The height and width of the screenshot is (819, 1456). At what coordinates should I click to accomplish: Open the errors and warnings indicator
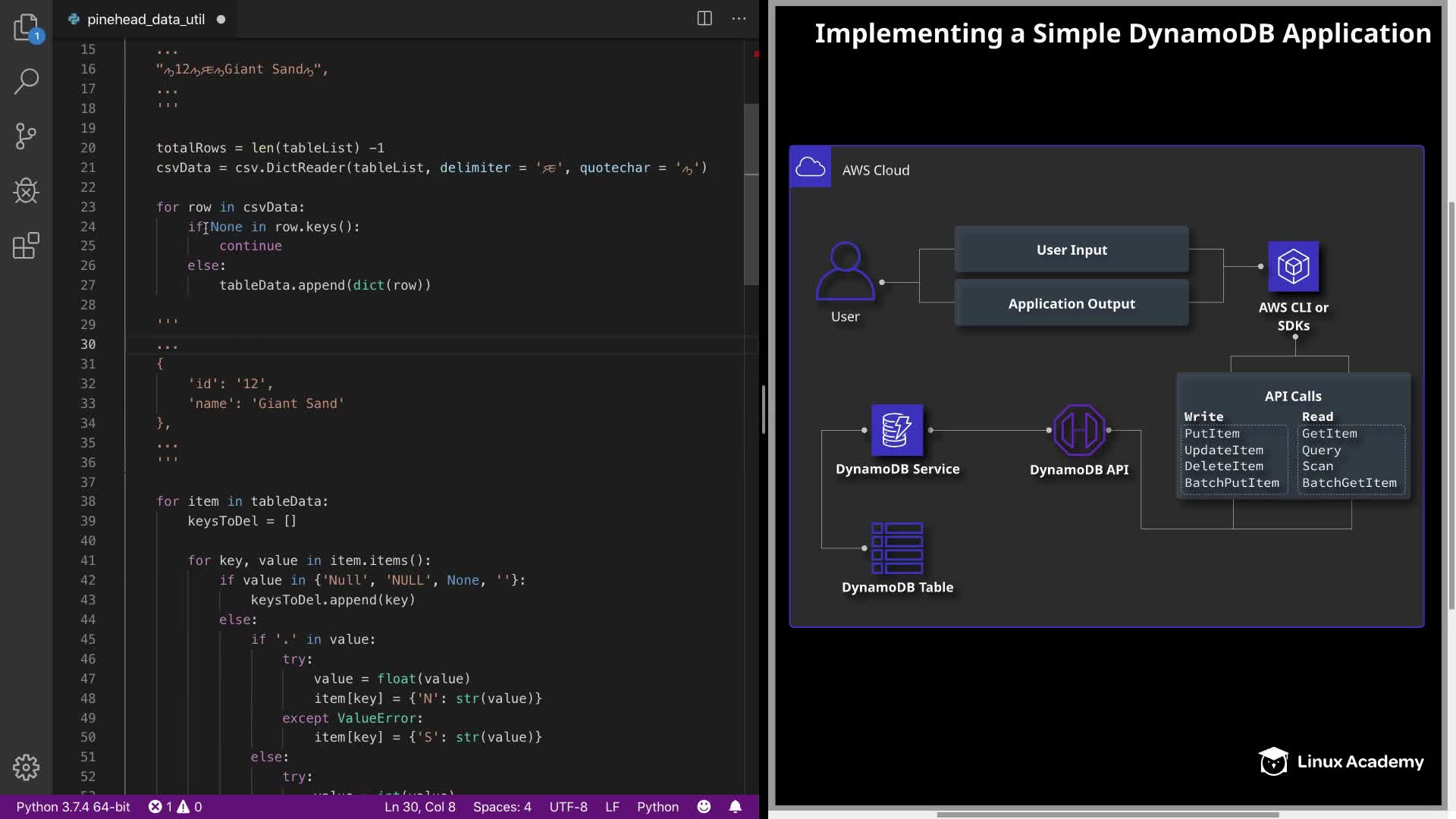(175, 807)
